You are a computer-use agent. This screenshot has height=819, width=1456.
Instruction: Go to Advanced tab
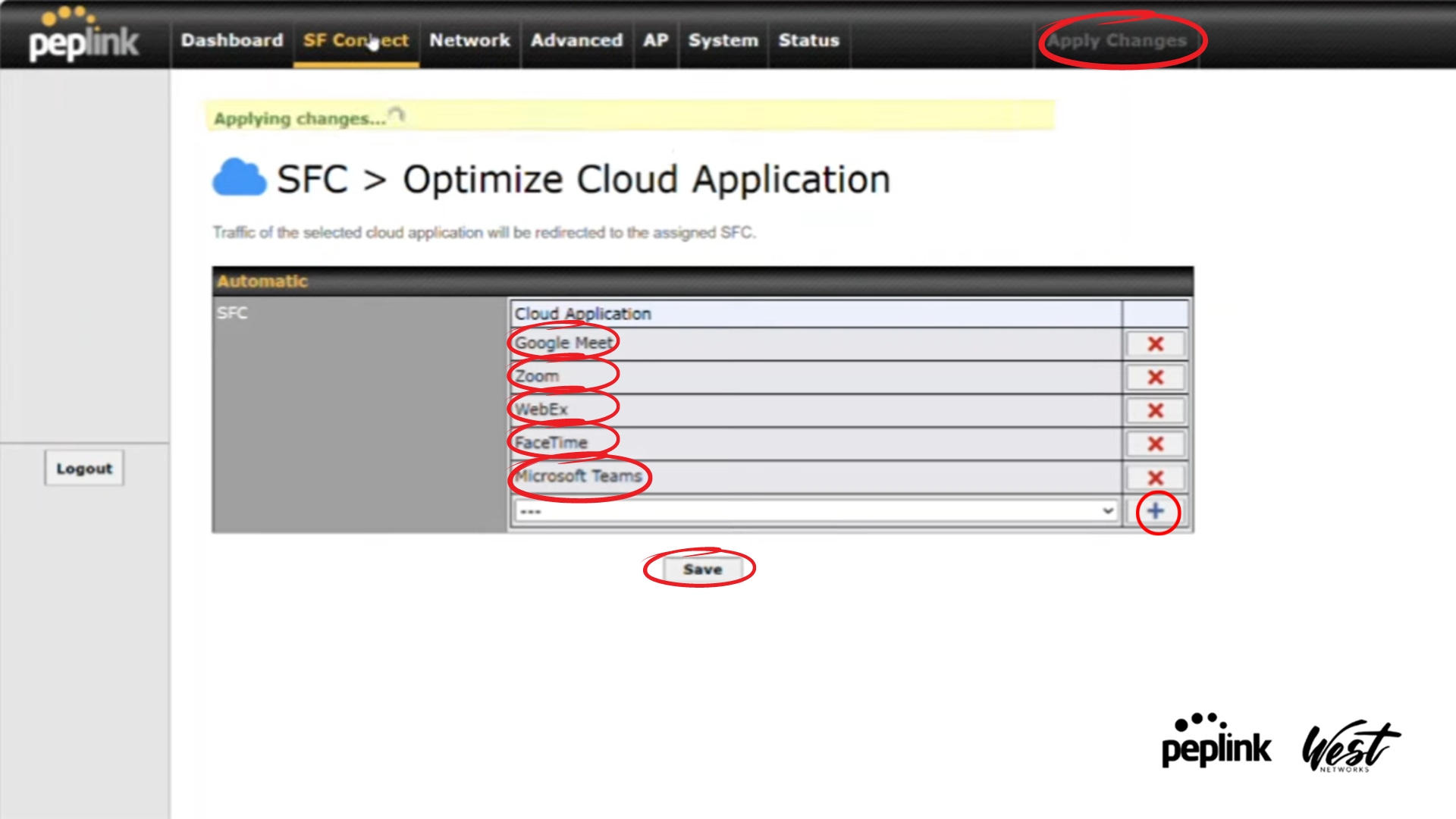576,40
